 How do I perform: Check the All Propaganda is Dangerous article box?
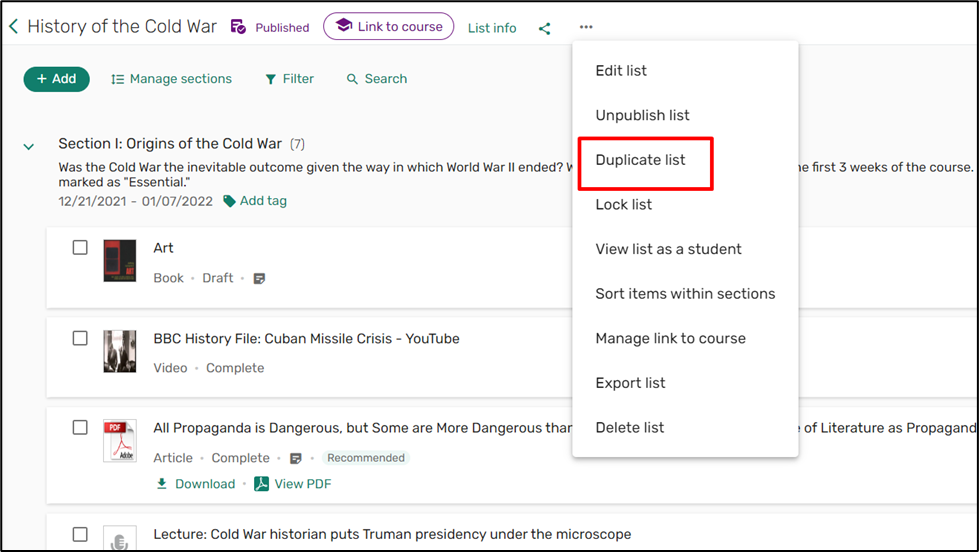[x=80, y=427]
